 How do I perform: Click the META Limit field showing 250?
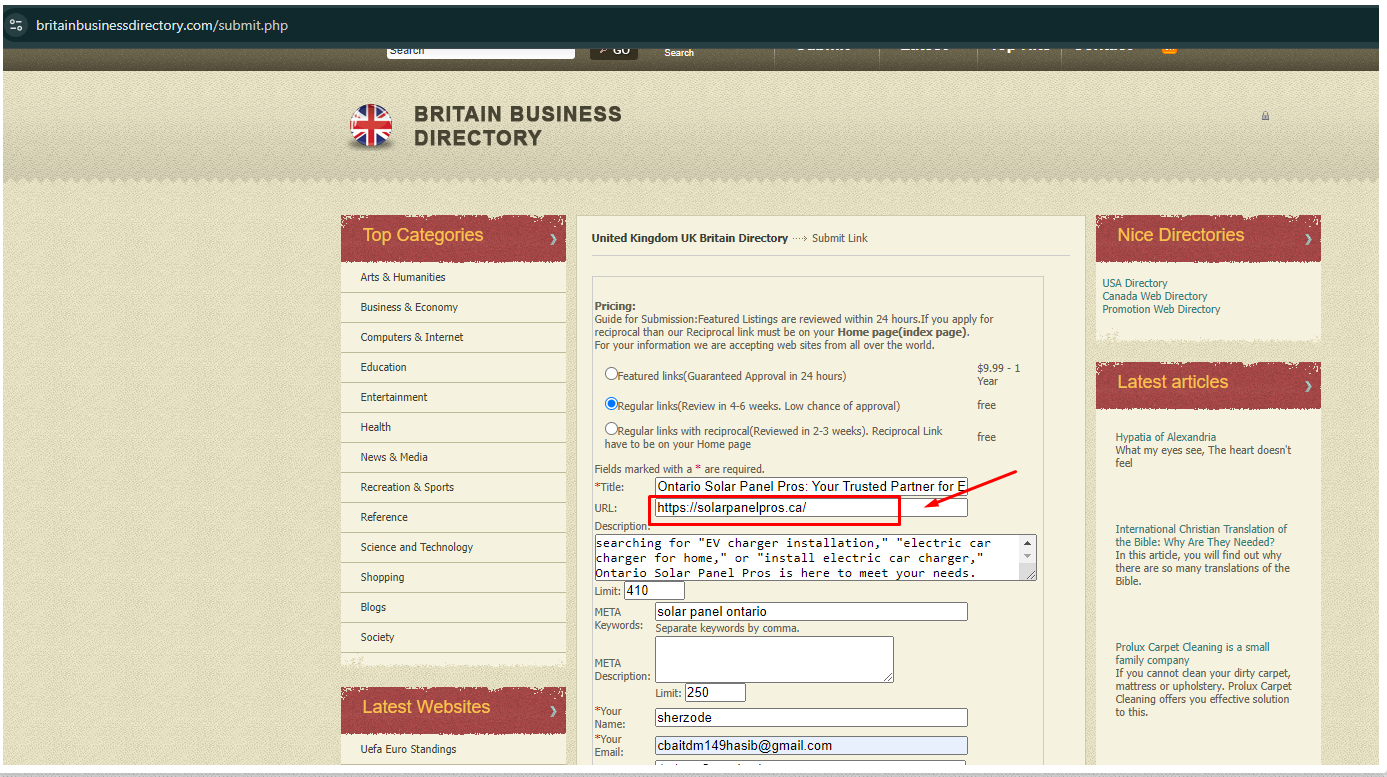(715, 692)
